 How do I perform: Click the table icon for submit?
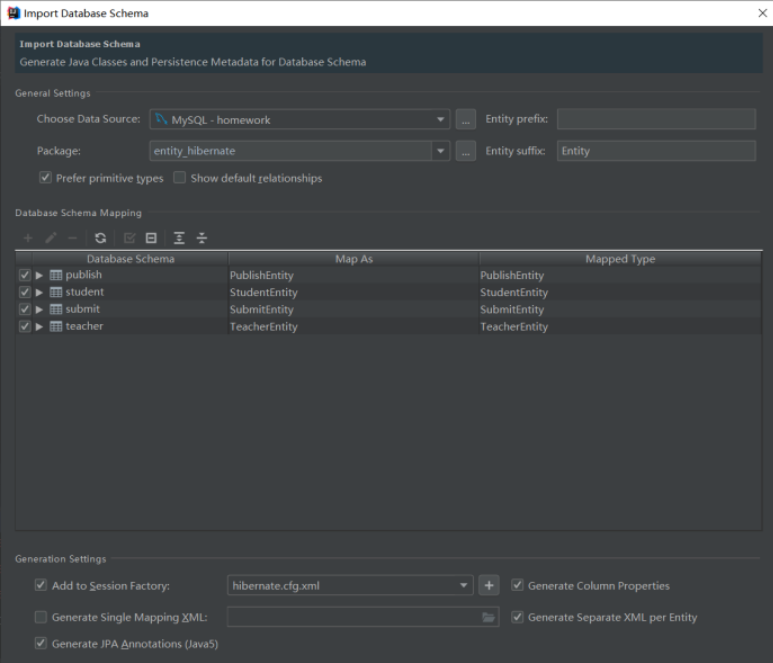click(56, 309)
